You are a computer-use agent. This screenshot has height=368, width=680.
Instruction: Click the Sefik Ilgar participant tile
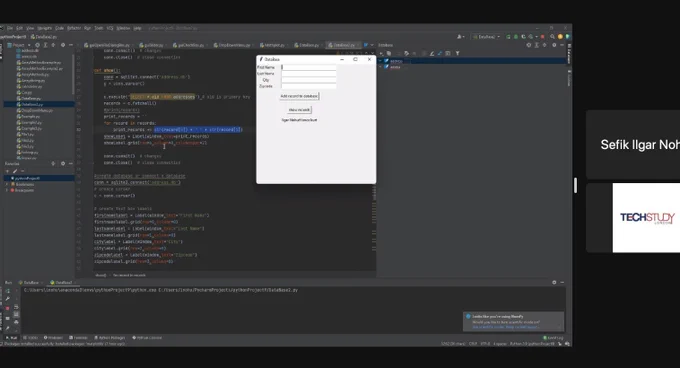(633, 145)
